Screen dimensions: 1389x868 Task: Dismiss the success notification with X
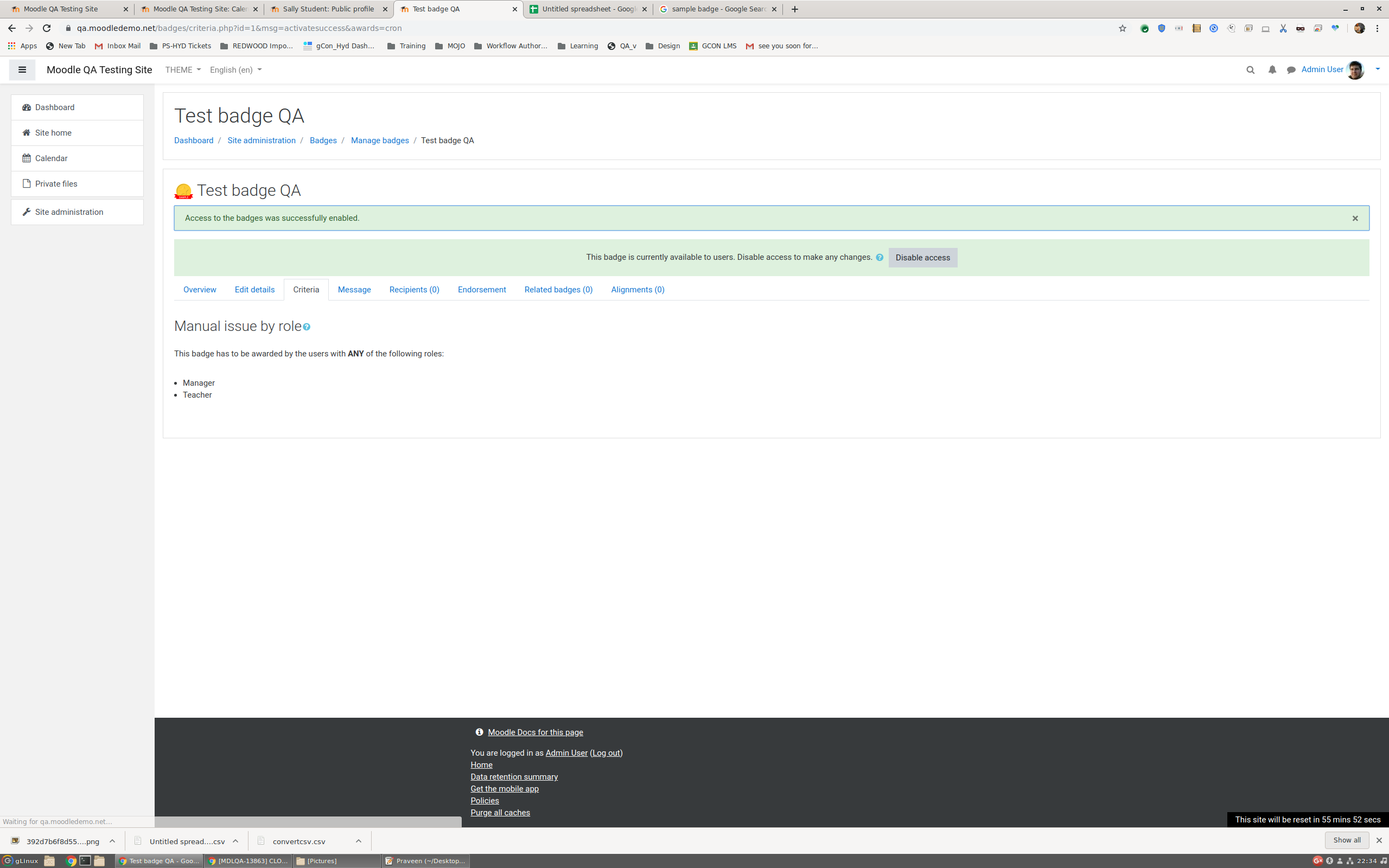coord(1355,218)
